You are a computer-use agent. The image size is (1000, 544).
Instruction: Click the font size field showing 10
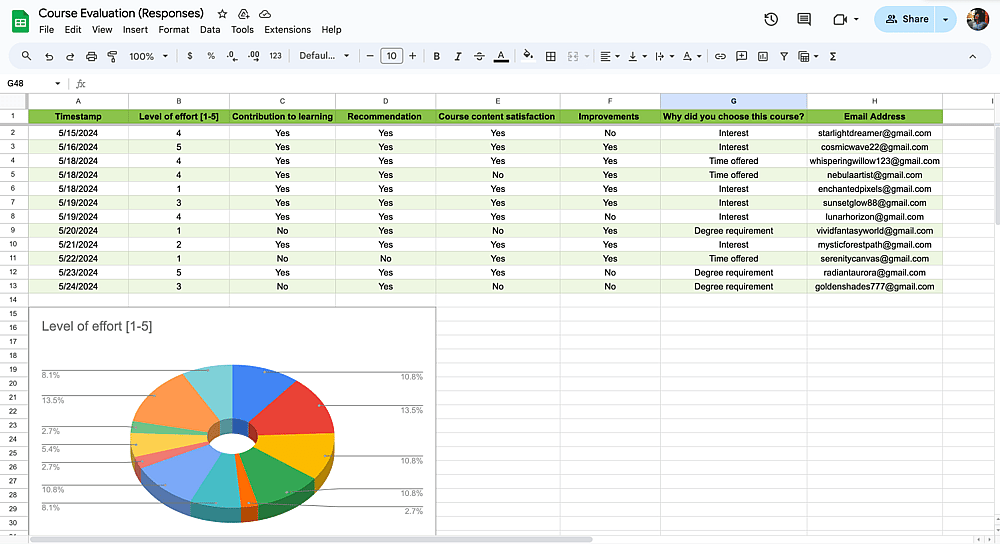coord(392,56)
